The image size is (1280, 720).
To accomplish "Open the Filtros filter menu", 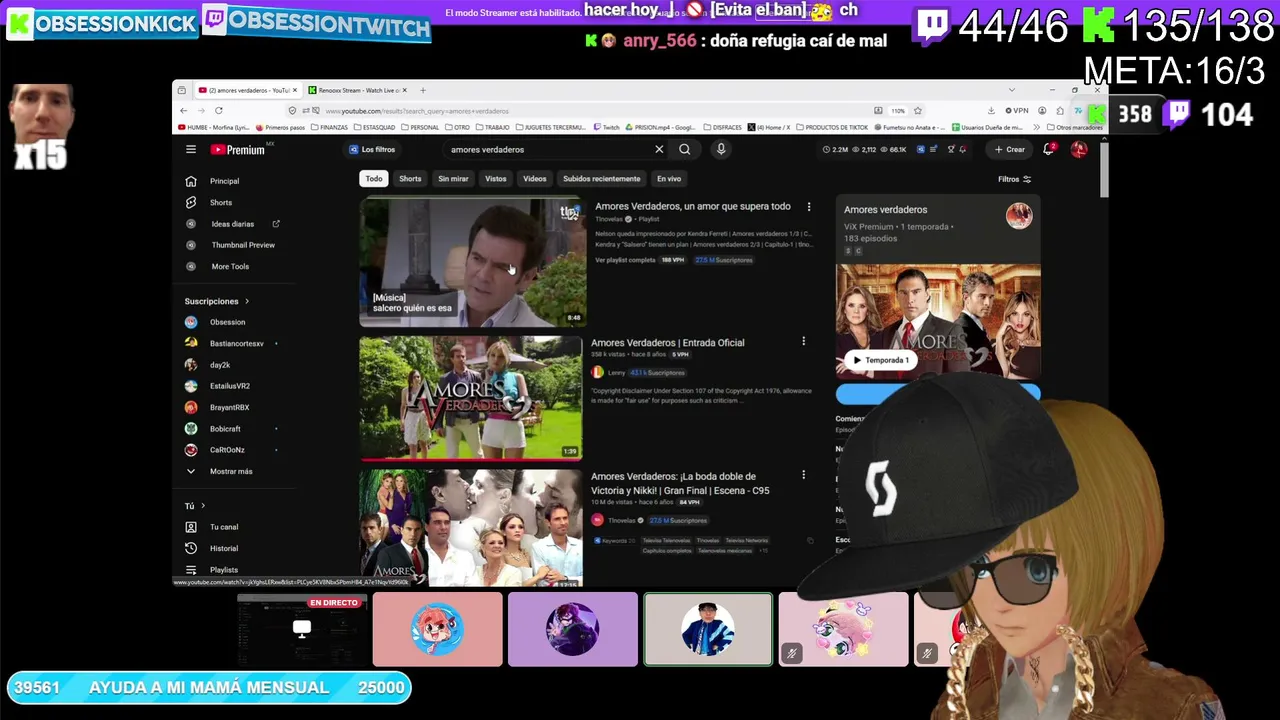I will tap(1014, 179).
